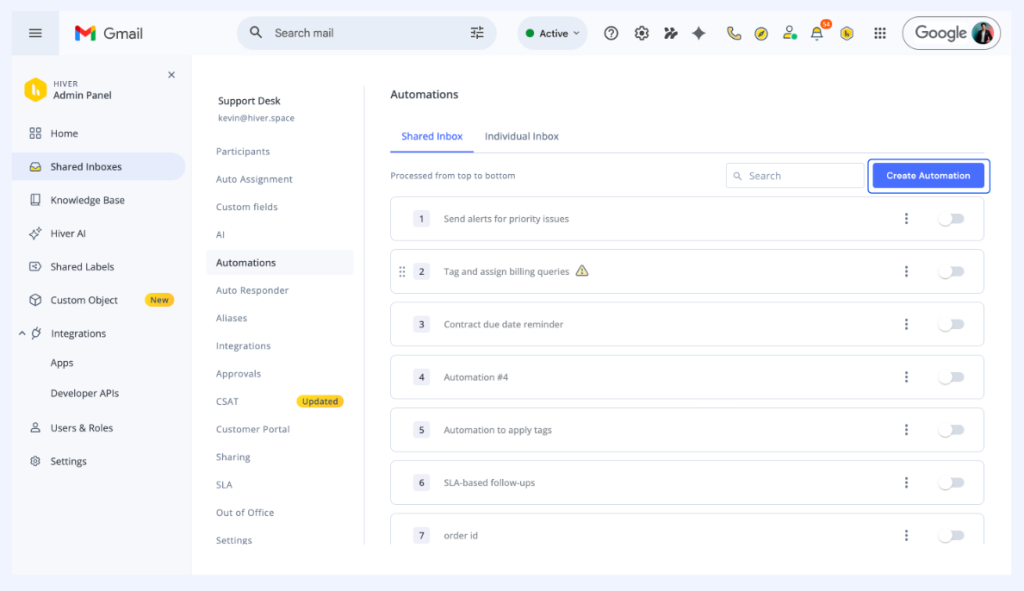
Task: Open more options for SLA-based follow-ups
Action: pos(906,483)
